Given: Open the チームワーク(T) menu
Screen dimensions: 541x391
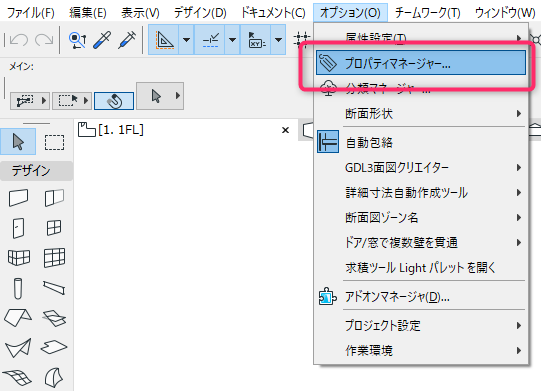Looking at the screenshot, I should (427, 13).
